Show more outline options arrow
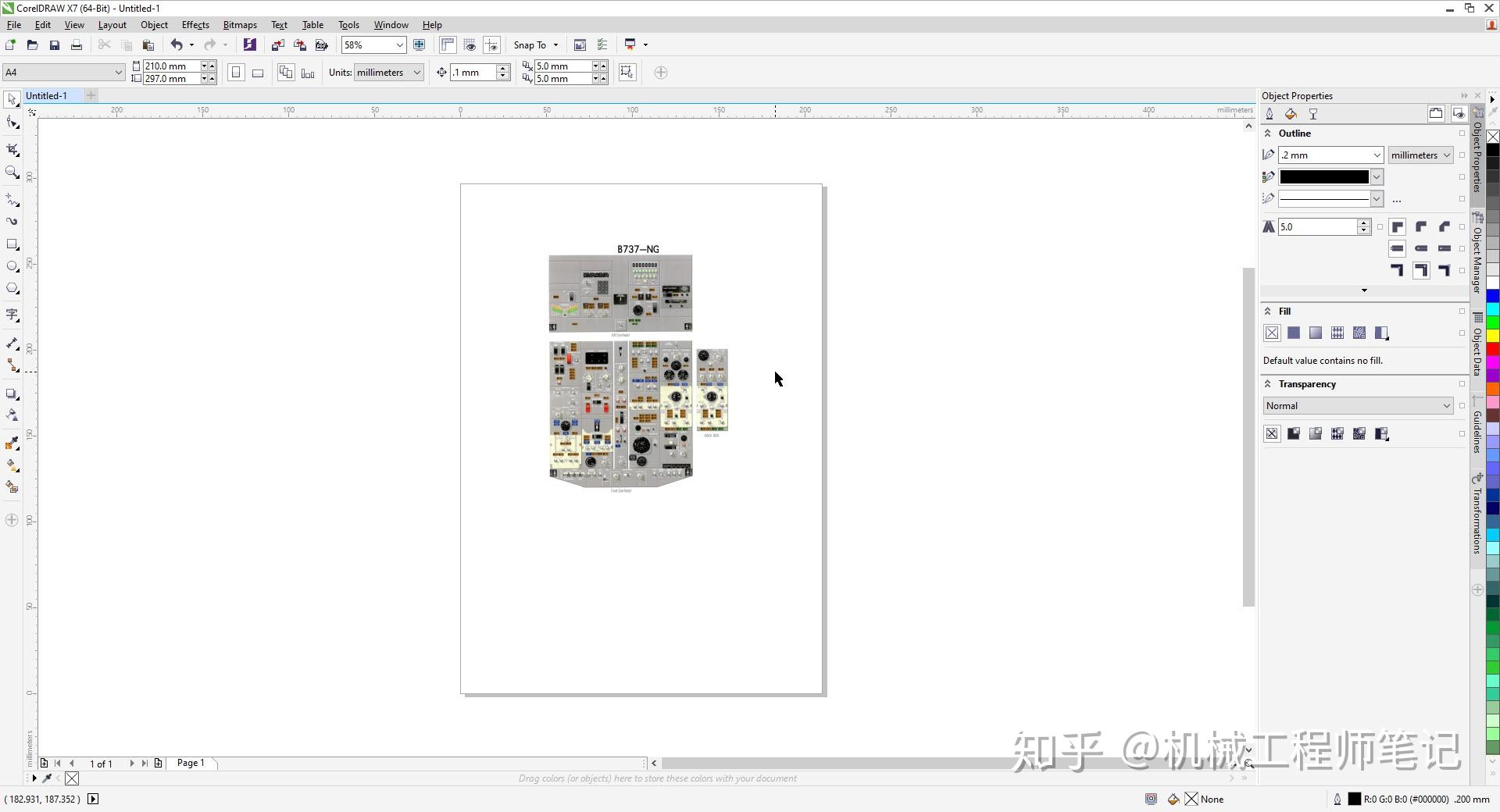The height and width of the screenshot is (812, 1500). (x=1364, y=290)
